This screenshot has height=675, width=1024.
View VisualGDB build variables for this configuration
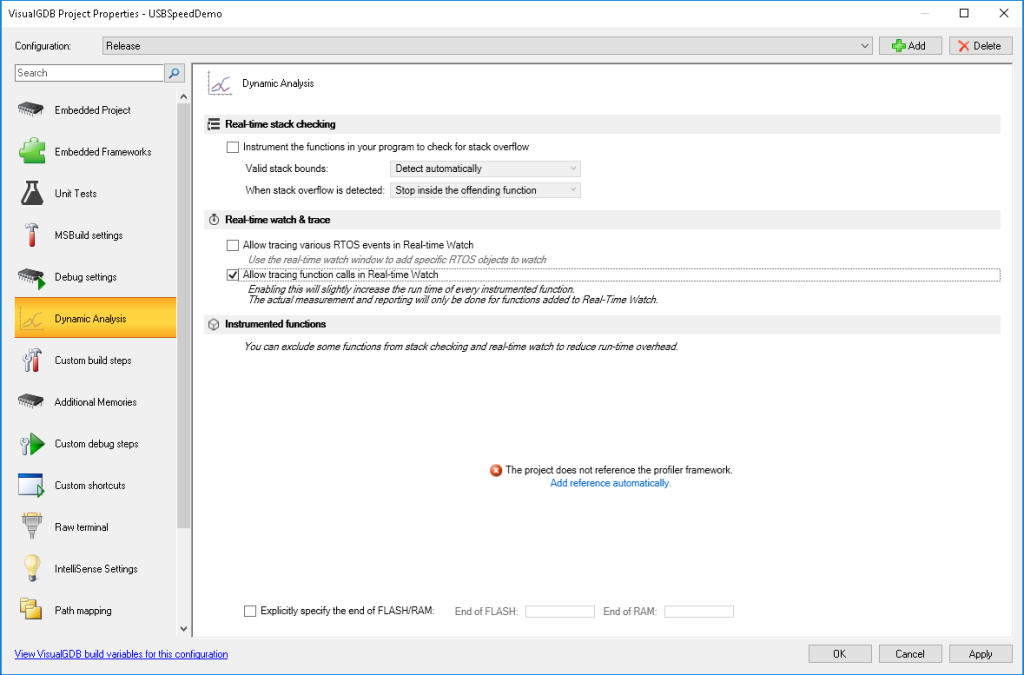120,654
